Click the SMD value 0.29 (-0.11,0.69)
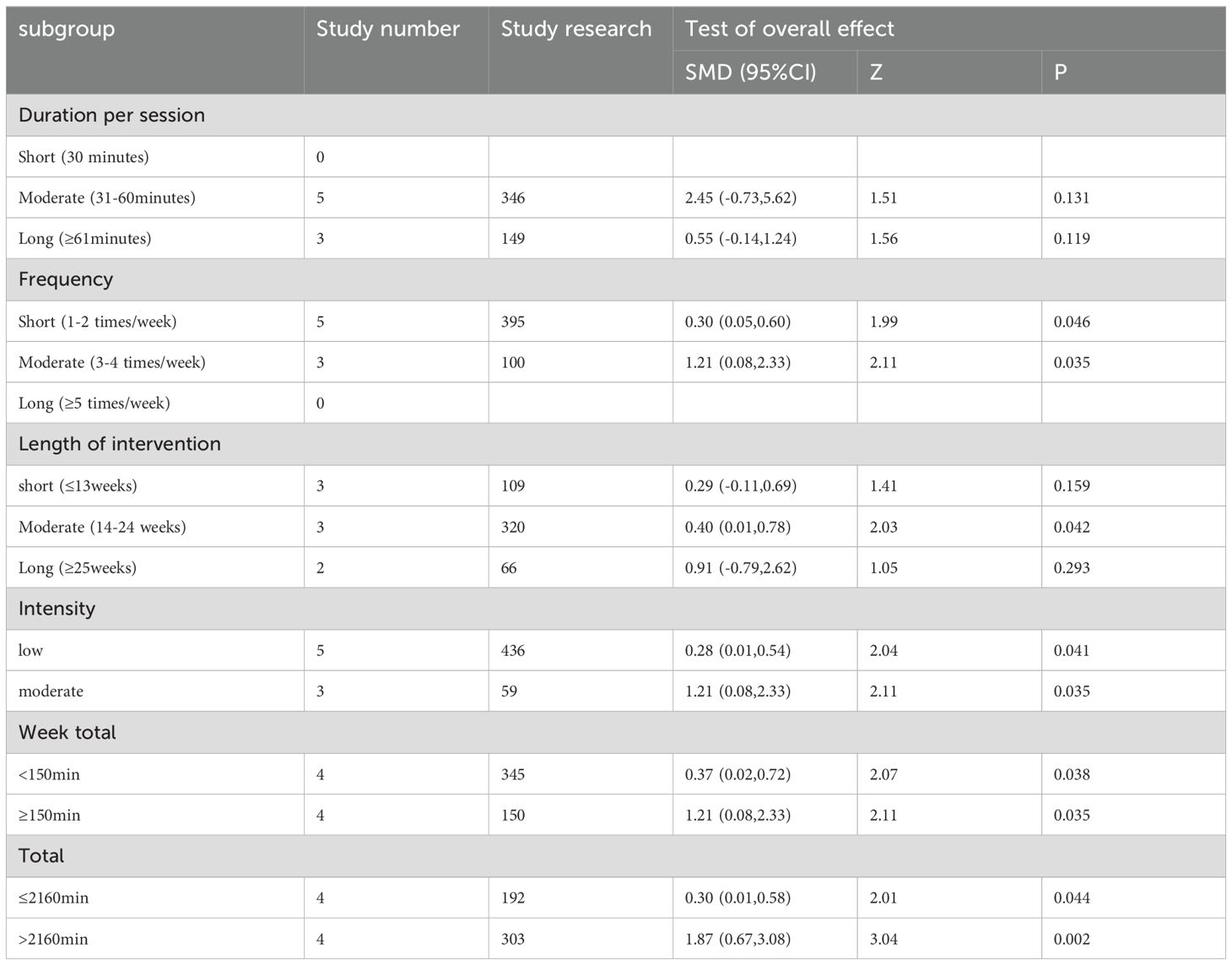1232x965 pixels. point(741,486)
